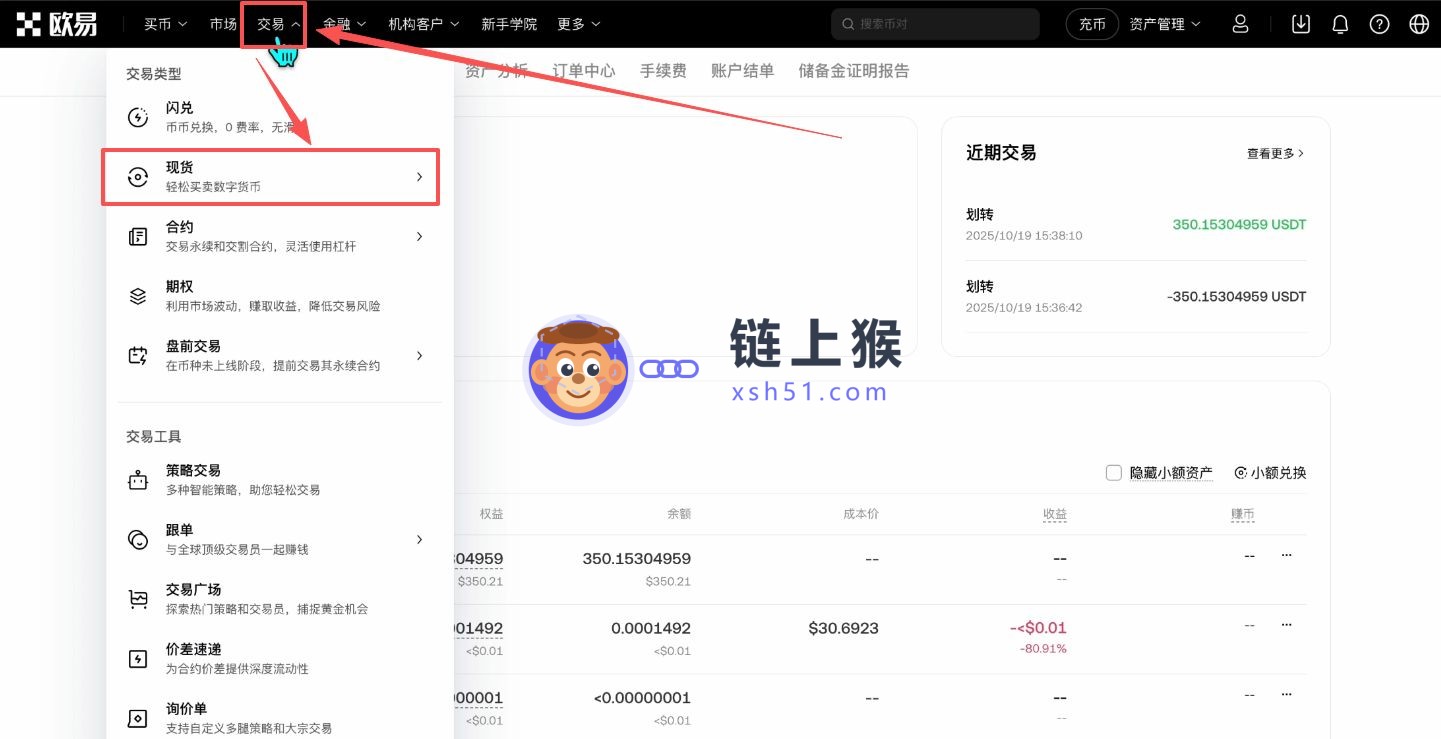The height and width of the screenshot is (739, 1441).
Task: Click 查看更多 link in 近期交易
Action: [x=1275, y=154]
